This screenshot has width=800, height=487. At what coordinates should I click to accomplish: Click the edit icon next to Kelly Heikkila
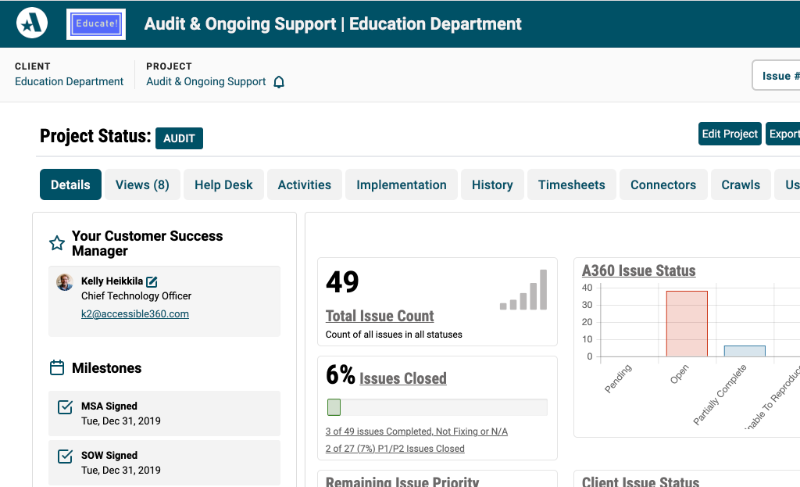152,281
